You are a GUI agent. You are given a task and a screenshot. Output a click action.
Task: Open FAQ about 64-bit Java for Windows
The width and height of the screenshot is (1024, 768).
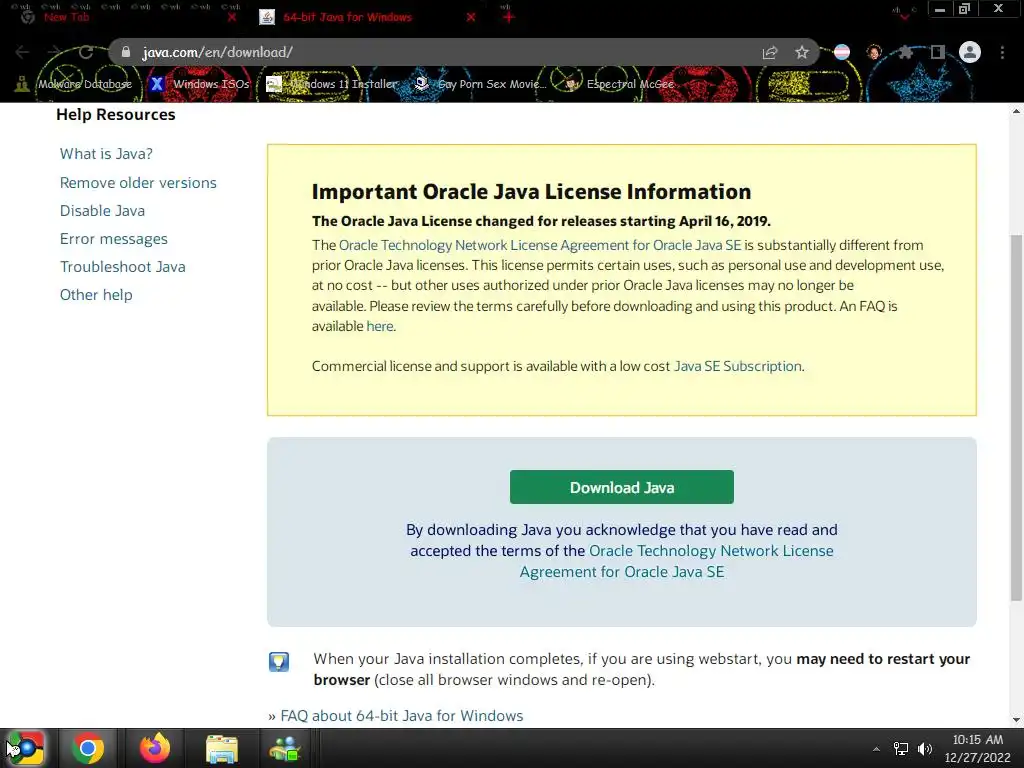(x=402, y=716)
